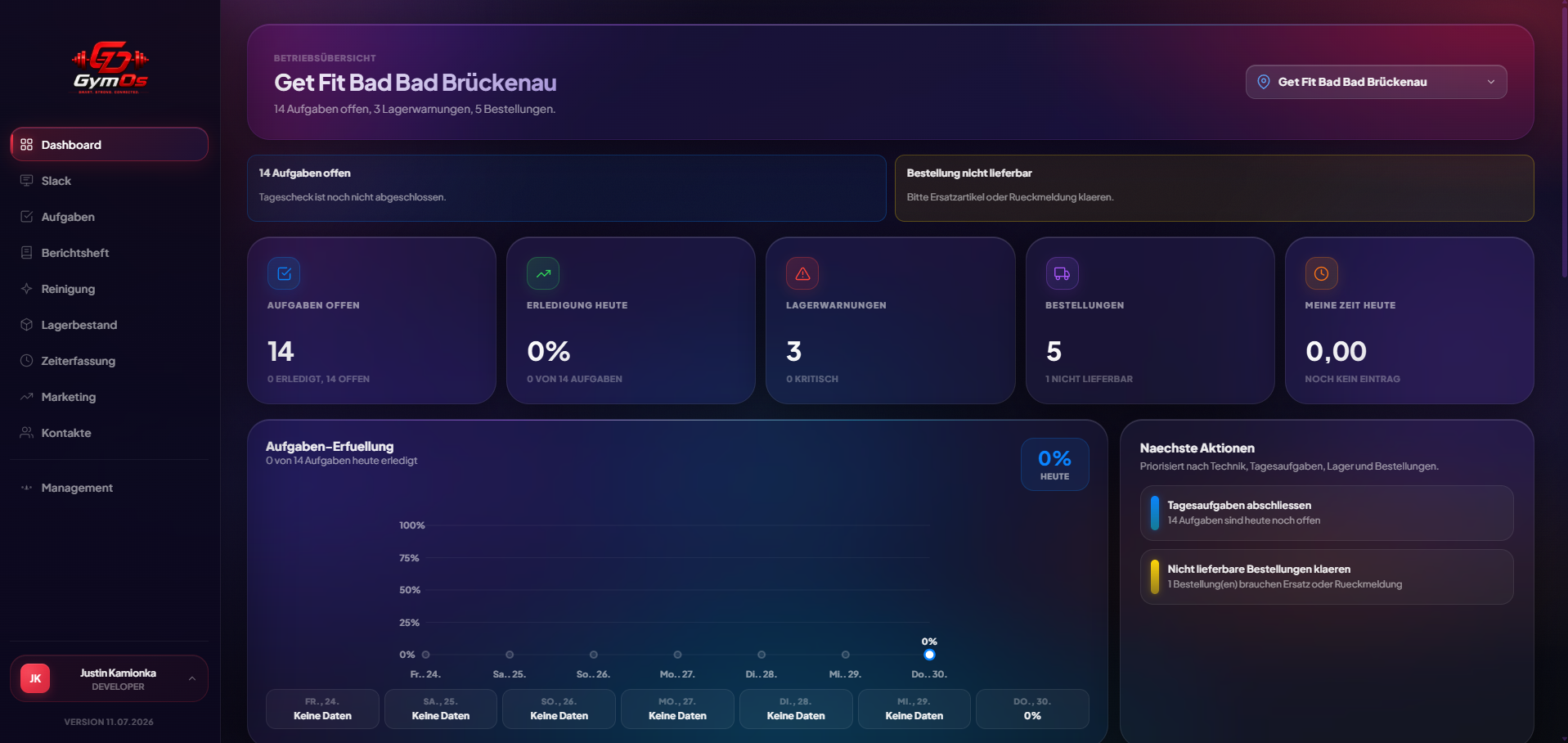Expand the Justin Kamionka user menu chevron
1568x743 pixels.
coord(192,678)
